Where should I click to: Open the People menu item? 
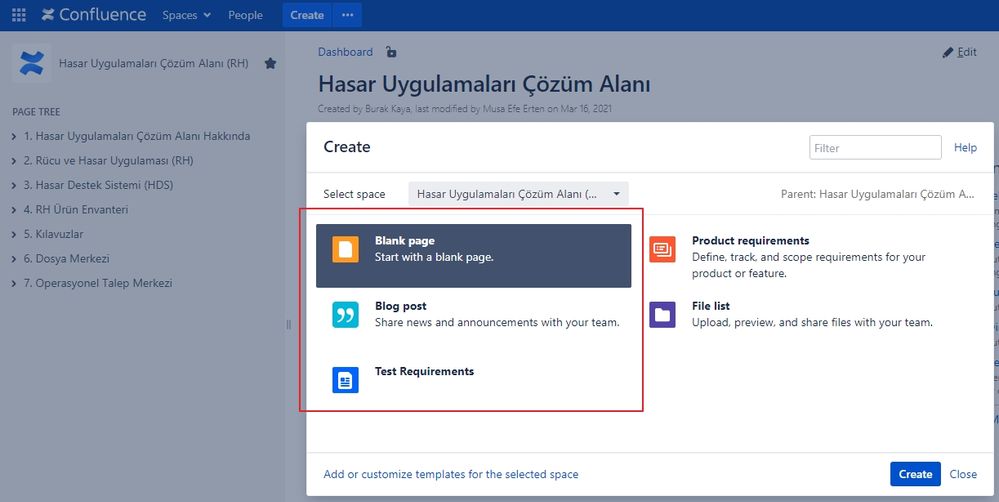tap(245, 15)
